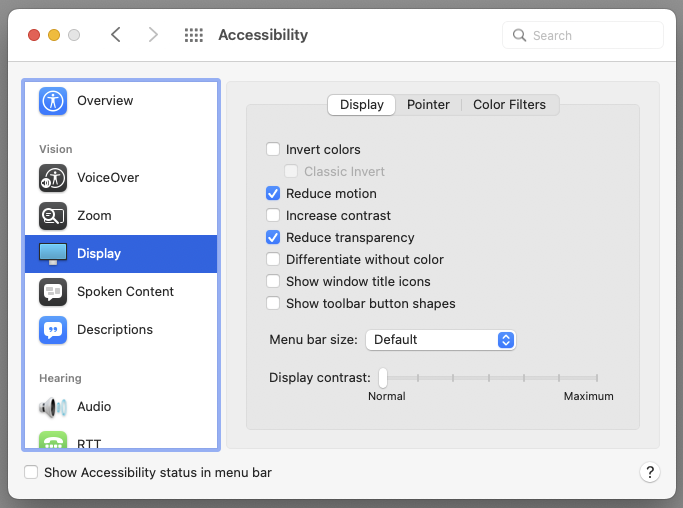
Task: Select the Audio speaker icon
Action: [x=53, y=407]
